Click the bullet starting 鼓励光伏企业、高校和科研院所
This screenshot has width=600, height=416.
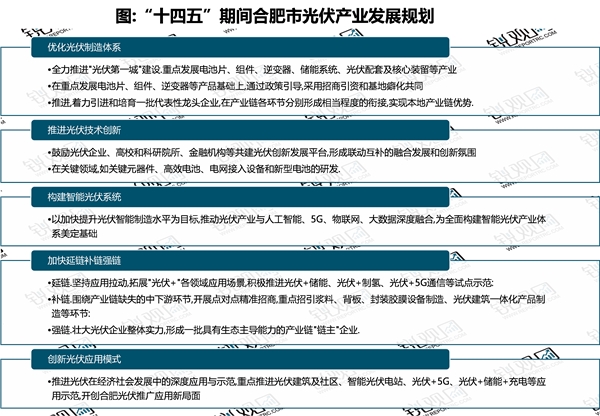click(262, 153)
